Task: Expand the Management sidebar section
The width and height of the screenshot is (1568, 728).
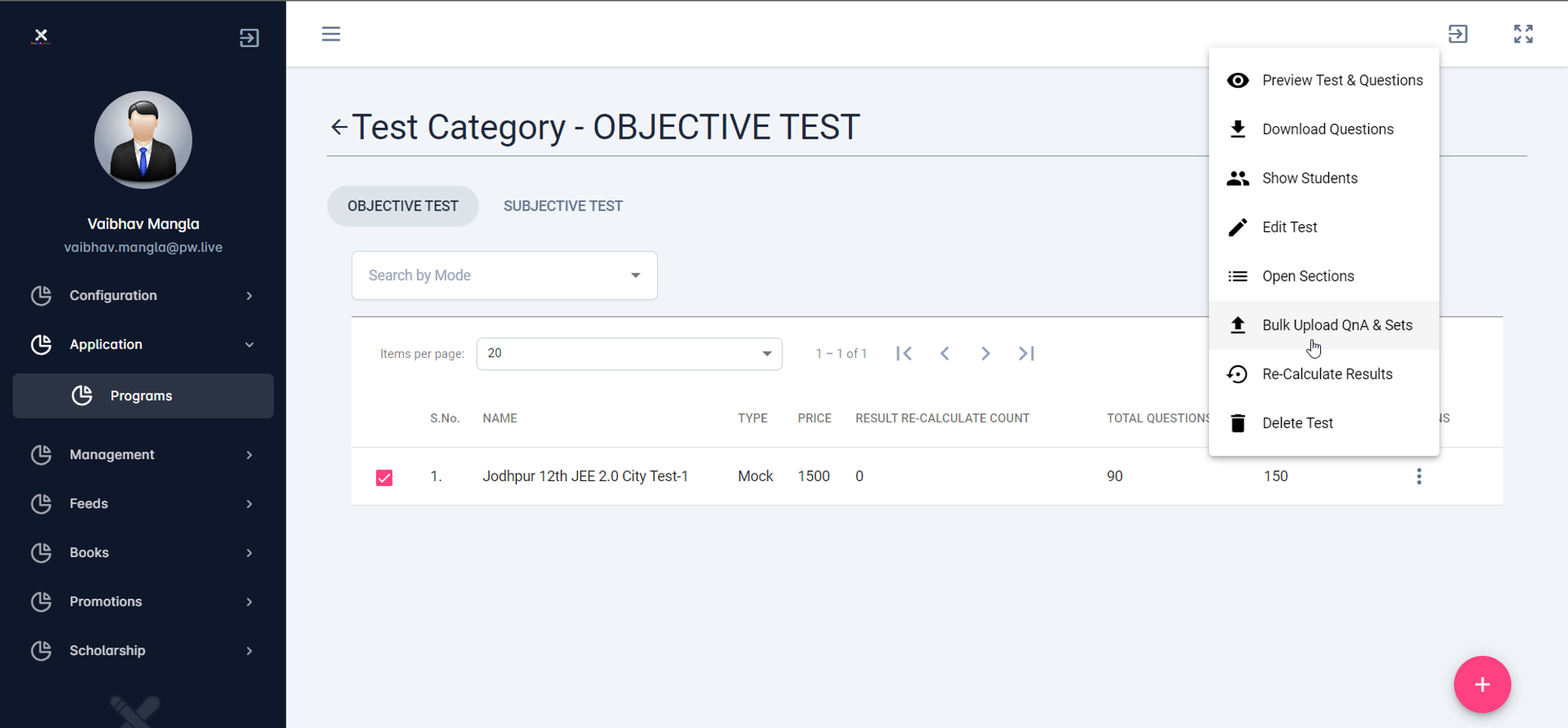Action: click(x=143, y=455)
